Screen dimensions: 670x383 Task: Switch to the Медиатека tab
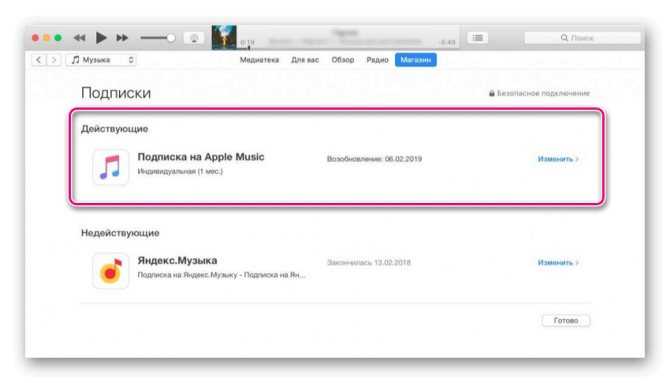click(x=259, y=60)
